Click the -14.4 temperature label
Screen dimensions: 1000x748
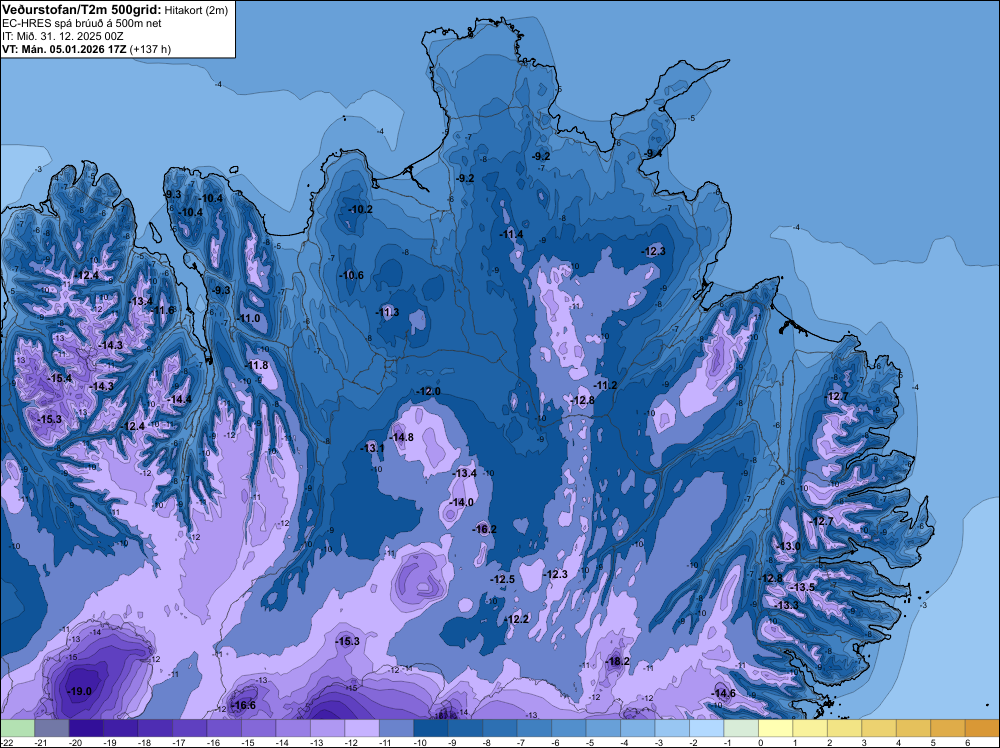click(x=180, y=399)
